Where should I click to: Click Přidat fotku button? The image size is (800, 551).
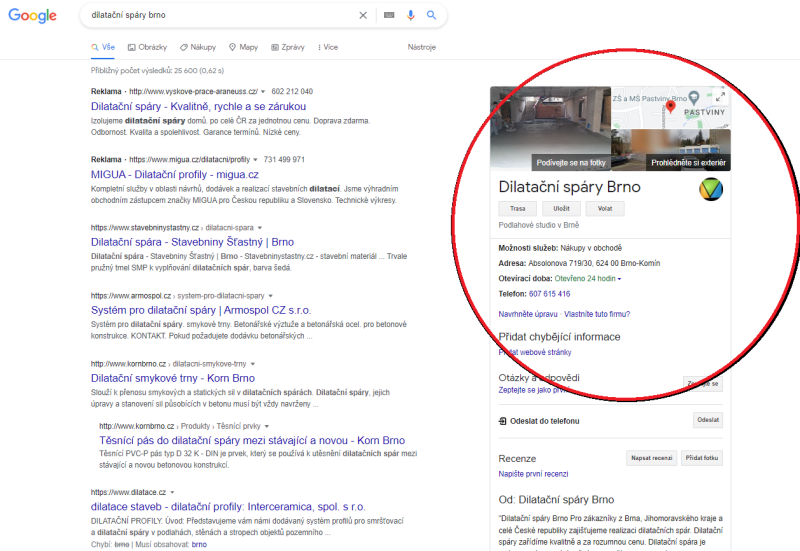tap(702, 458)
